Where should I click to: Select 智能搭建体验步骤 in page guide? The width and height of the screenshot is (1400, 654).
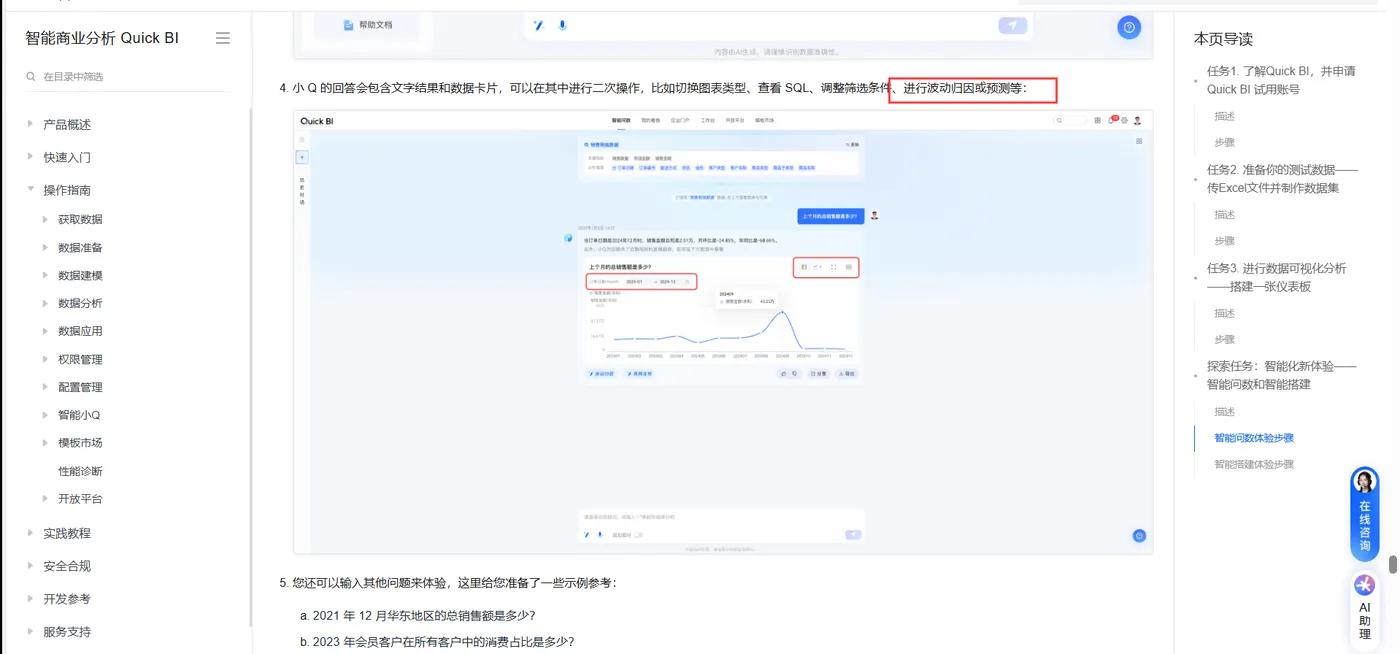coord(1254,464)
